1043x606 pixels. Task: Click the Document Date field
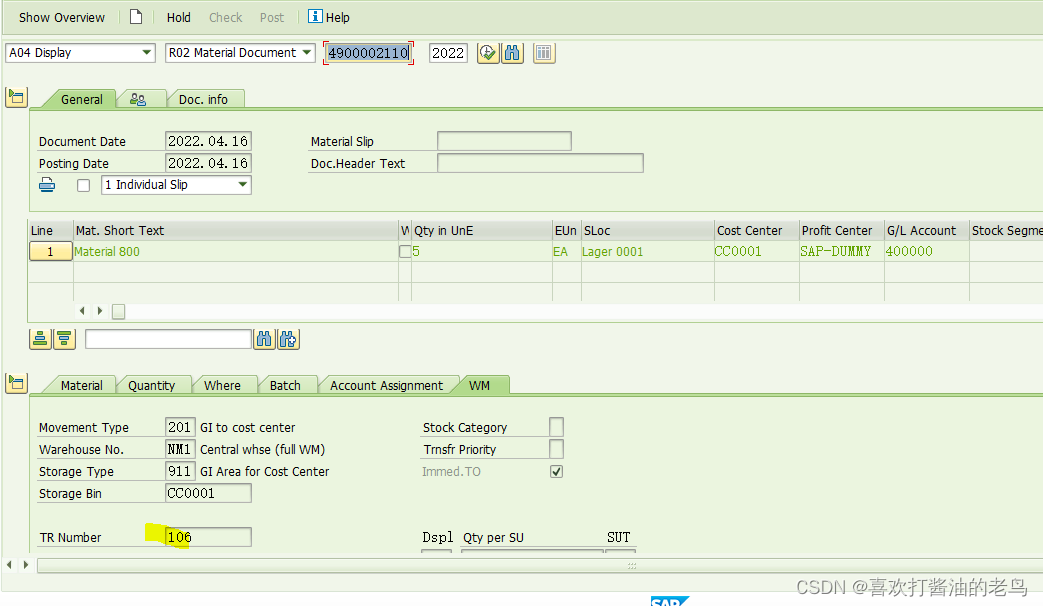[x=208, y=141]
